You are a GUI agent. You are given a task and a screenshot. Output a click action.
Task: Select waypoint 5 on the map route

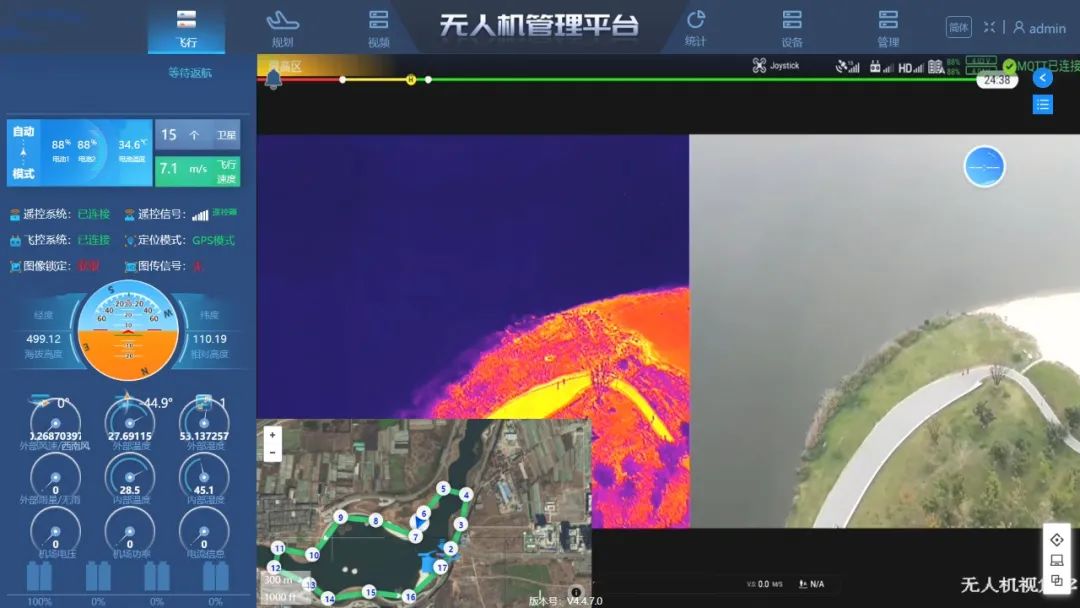coord(443,489)
